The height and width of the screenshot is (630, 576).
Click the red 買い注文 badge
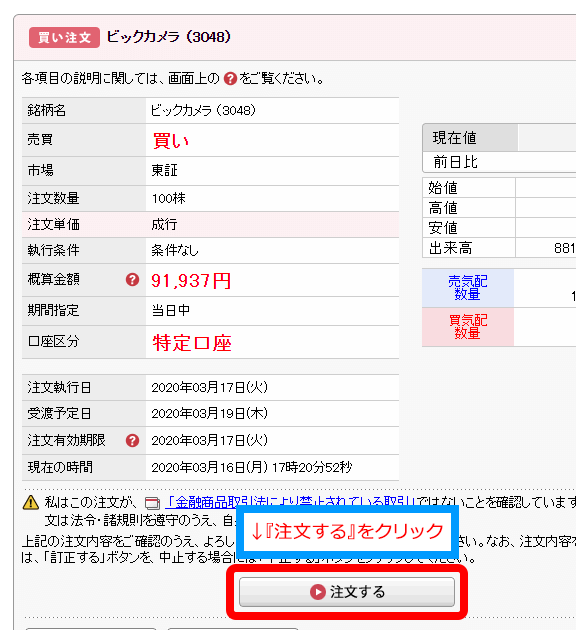point(64,37)
